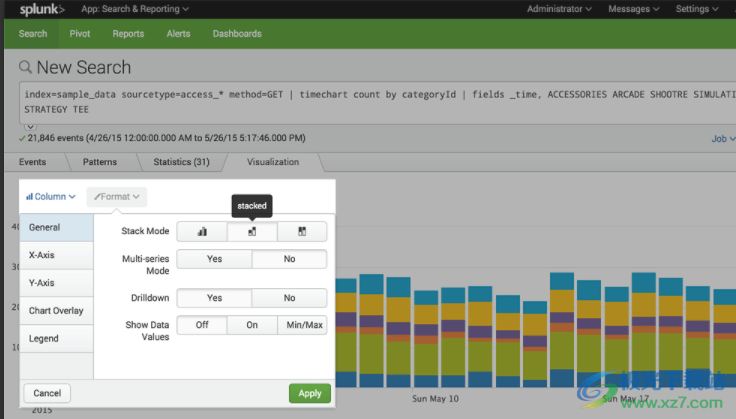Click inside the search query input

click(377, 102)
